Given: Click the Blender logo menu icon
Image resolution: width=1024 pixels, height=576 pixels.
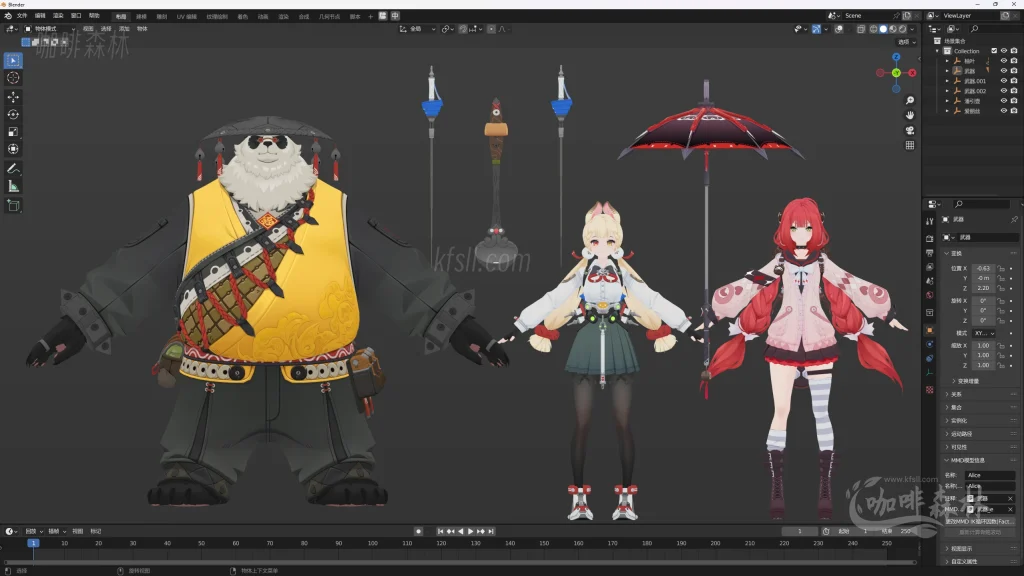Looking at the screenshot, I should [x=8, y=16].
